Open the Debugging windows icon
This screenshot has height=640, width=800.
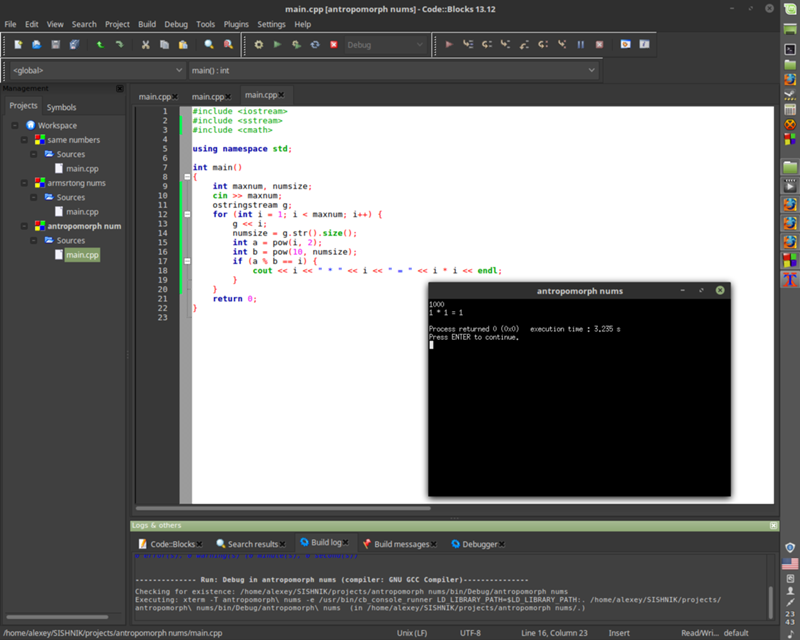coord(626,44)
